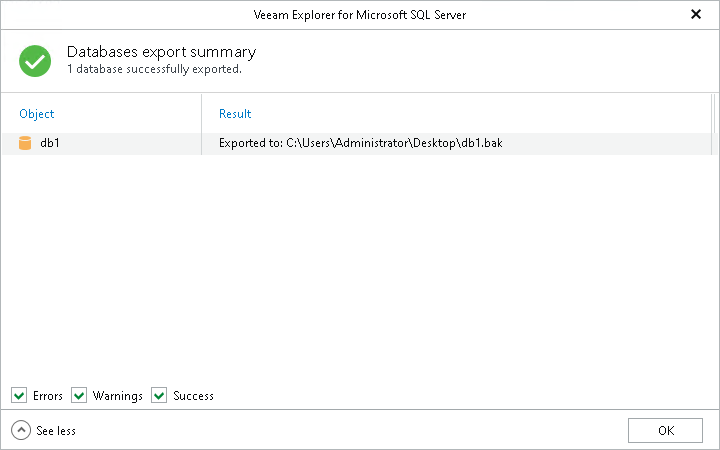Sort by the Object column header

coord(37,114)
